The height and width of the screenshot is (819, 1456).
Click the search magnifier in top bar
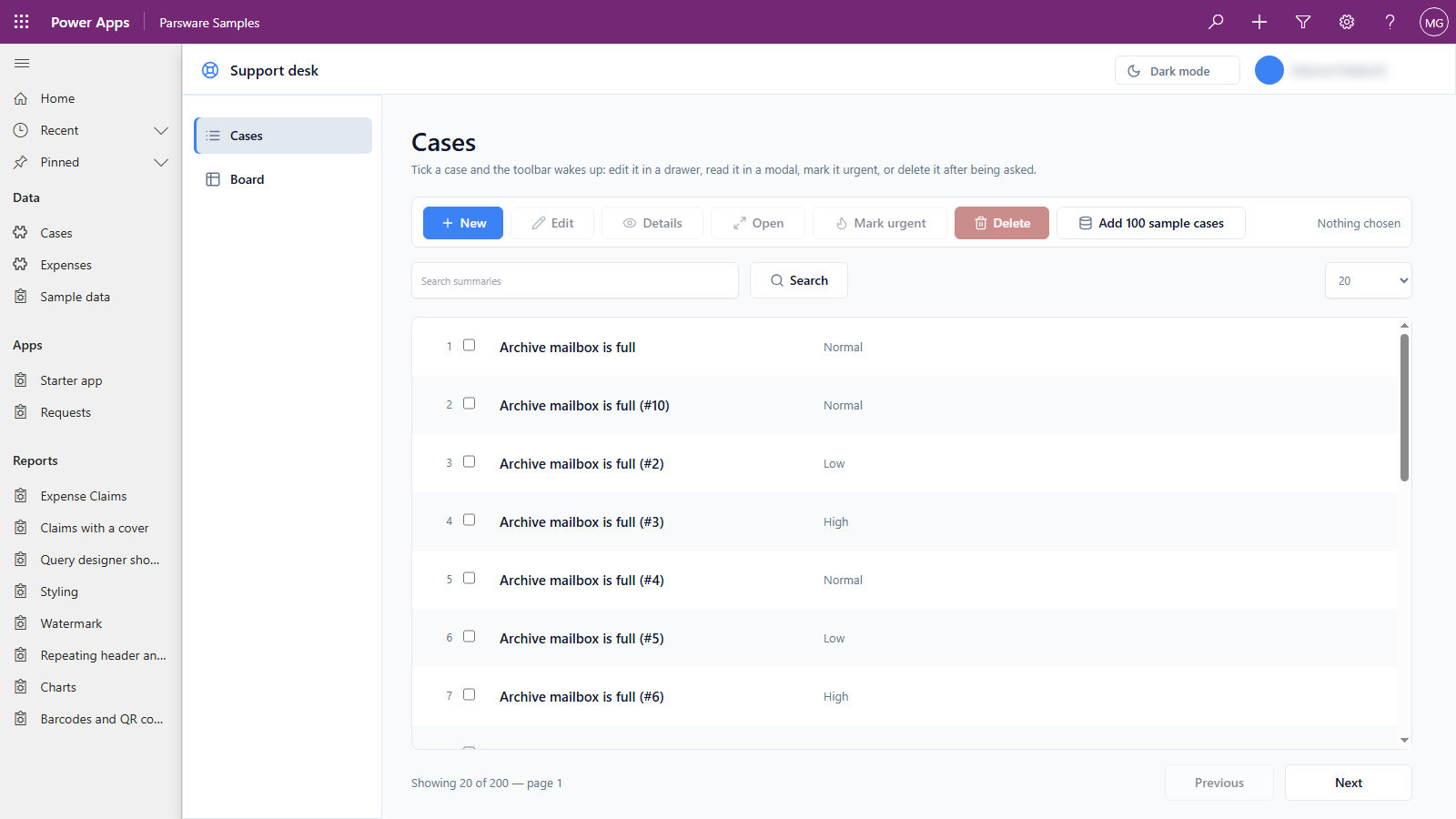tap(1216, 22)
